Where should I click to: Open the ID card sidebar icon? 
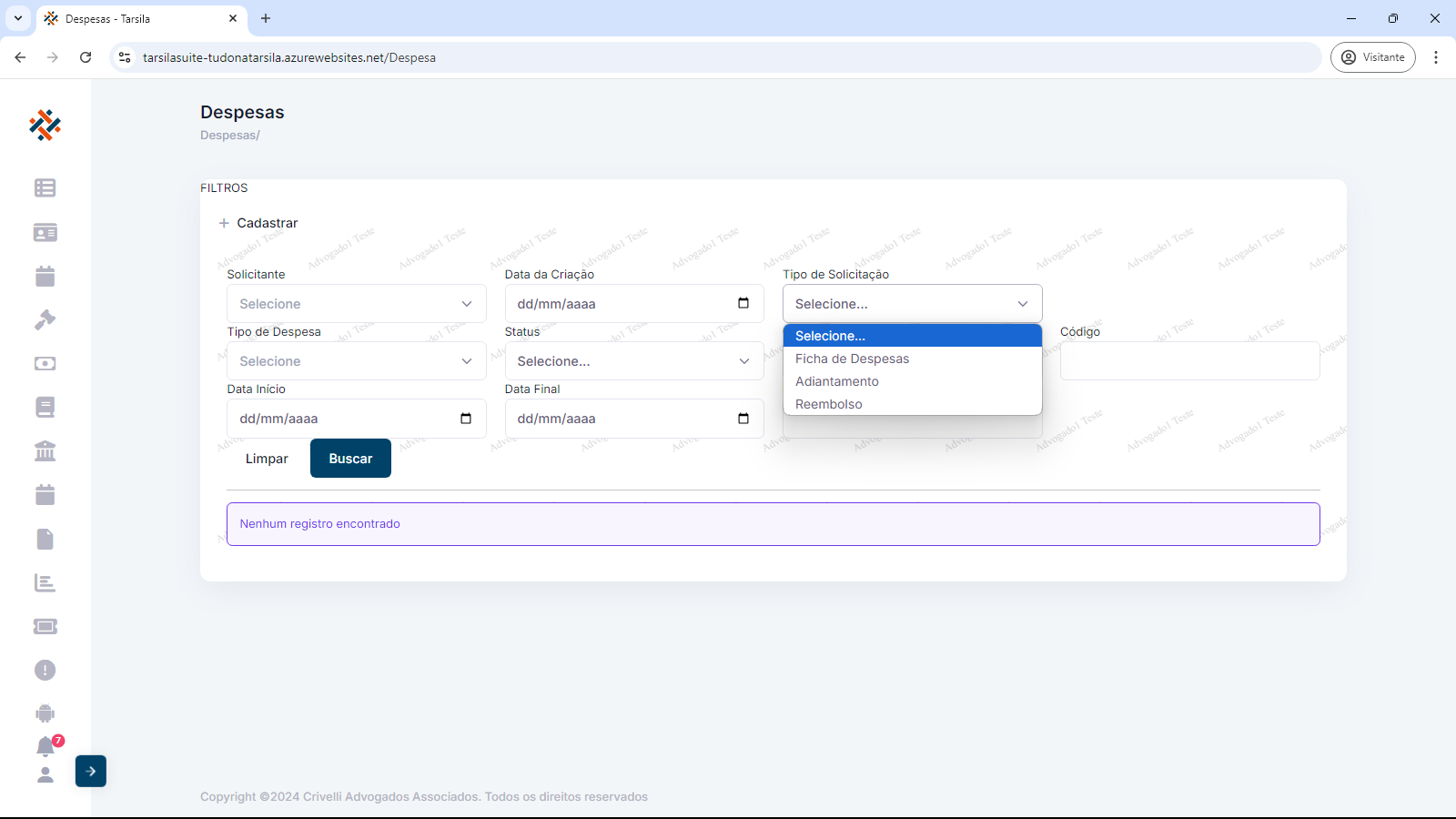(45, 233)
